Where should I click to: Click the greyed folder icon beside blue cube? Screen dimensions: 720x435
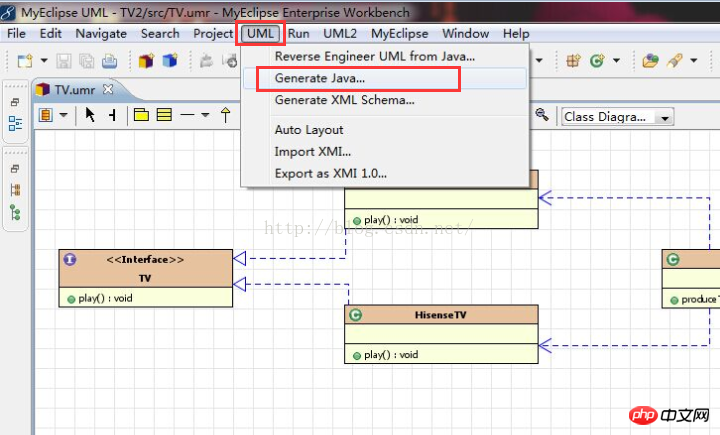point(206,61)
